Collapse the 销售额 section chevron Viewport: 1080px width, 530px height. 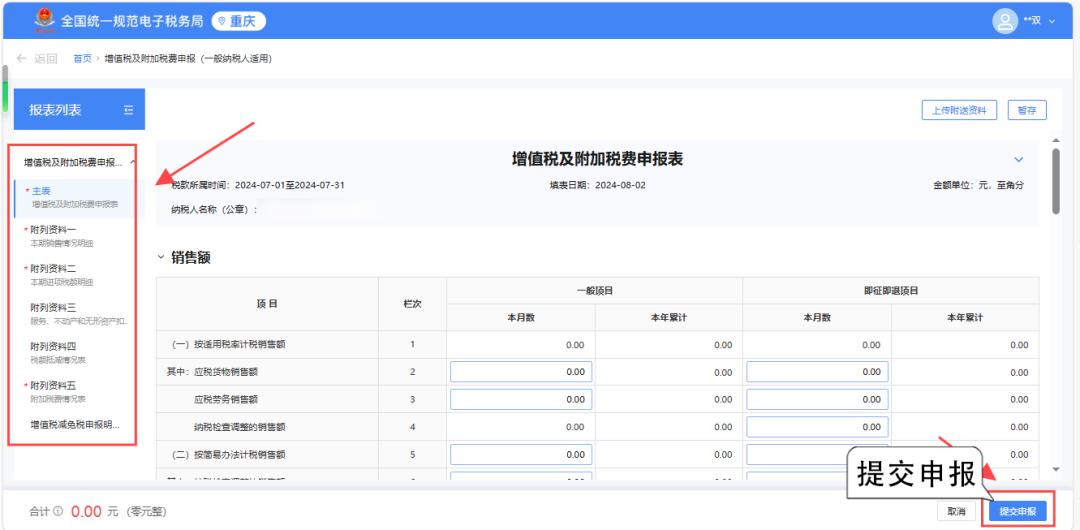(161, 258)
